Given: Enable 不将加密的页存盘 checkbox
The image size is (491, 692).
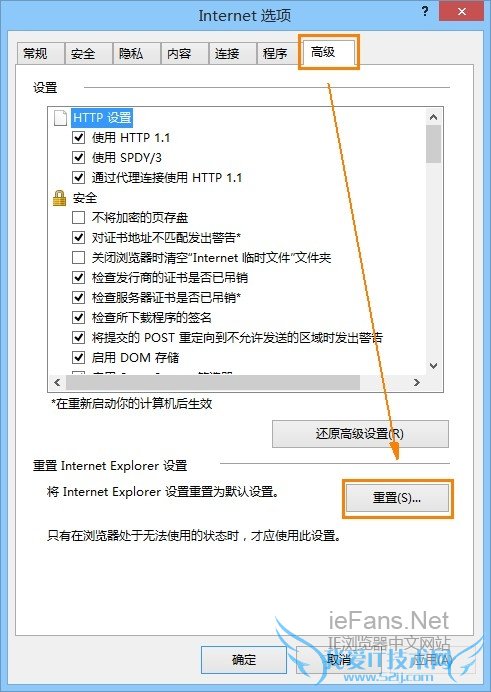Looking at the screenshot, I should pyautogui.click(x=79, y=218).
